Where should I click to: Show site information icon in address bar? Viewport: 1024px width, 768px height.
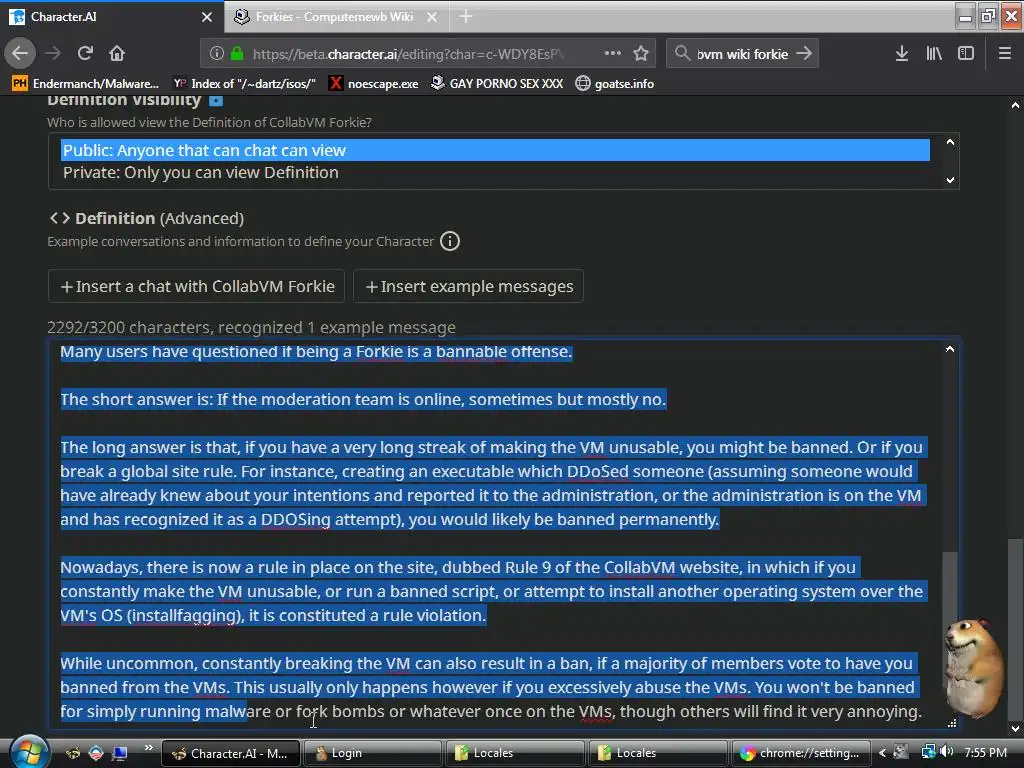coord(217,54)
